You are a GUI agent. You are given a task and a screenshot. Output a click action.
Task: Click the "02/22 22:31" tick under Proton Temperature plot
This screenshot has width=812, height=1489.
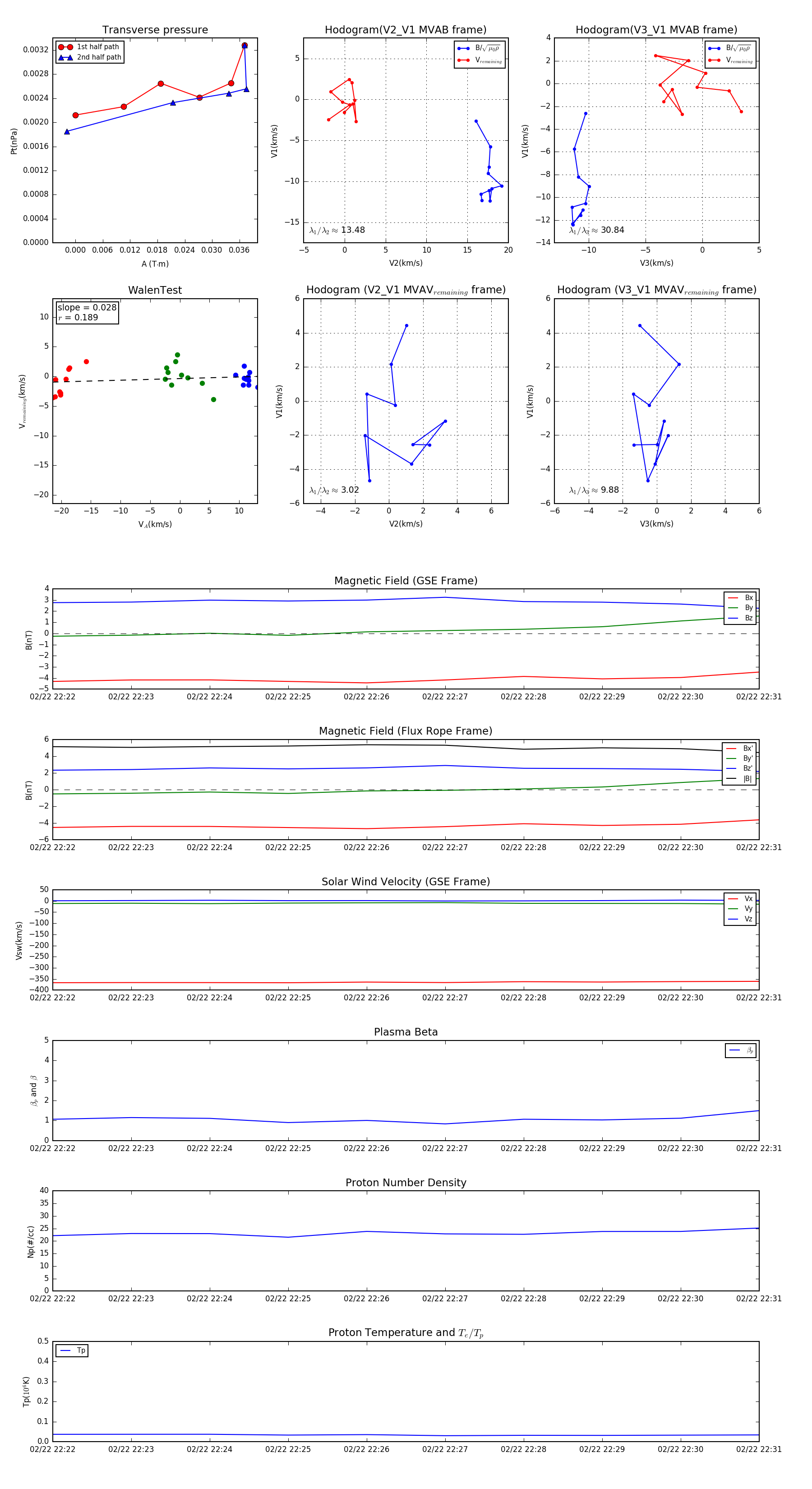[759, 1449]
